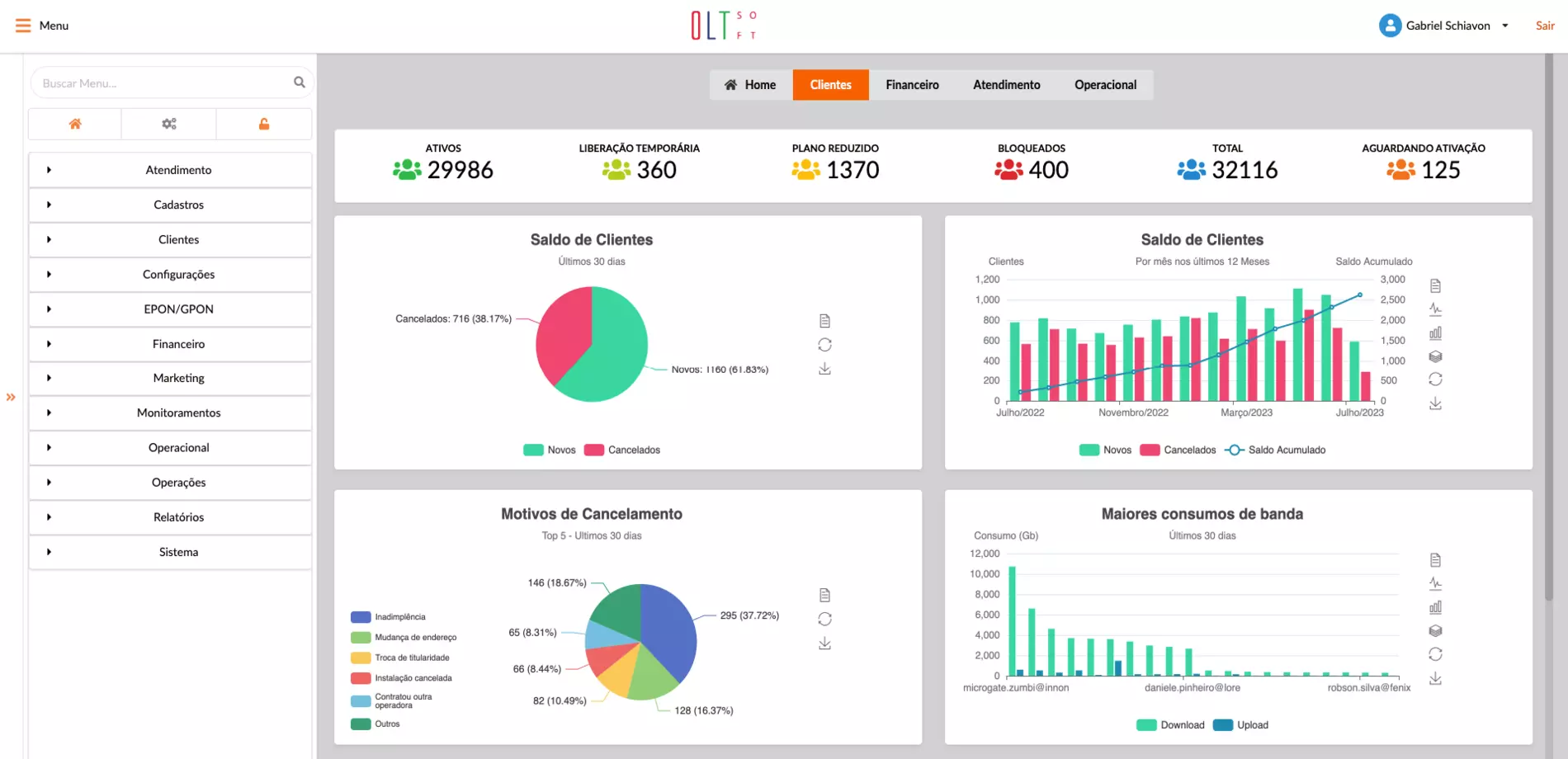Restore Maiores consumos de banda chart
The width and height of the screenshot is (1568, 759).
1435,654
